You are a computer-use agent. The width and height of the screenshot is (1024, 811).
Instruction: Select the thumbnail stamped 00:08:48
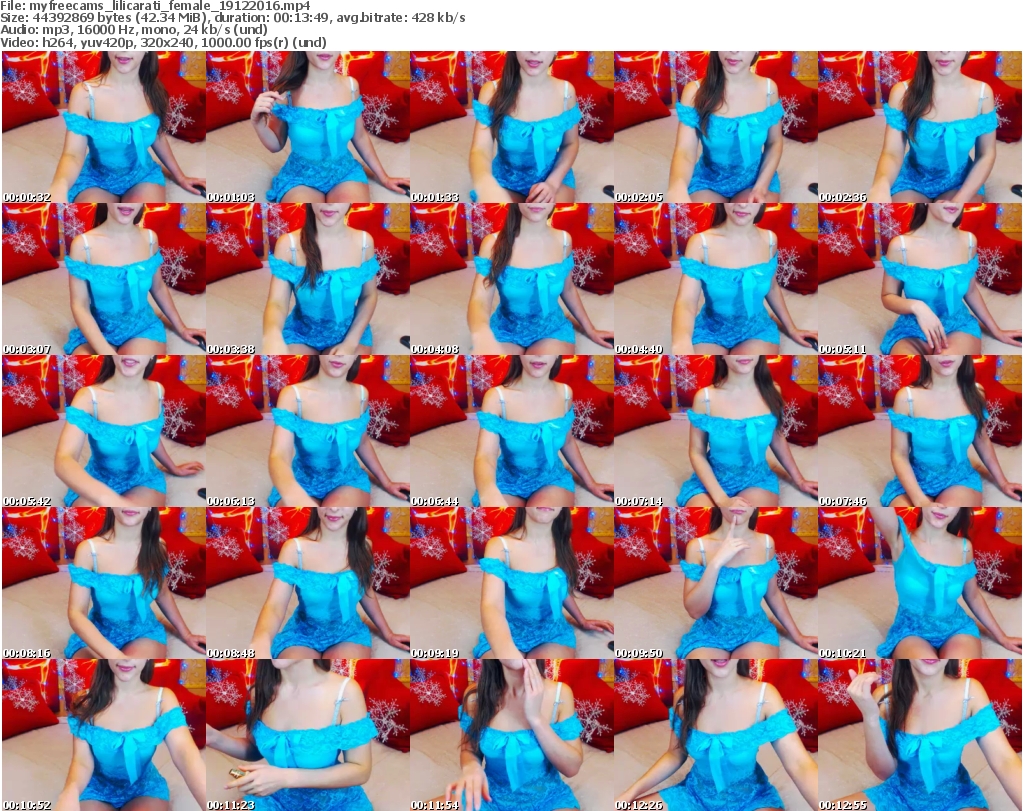(x=308, y=583)
